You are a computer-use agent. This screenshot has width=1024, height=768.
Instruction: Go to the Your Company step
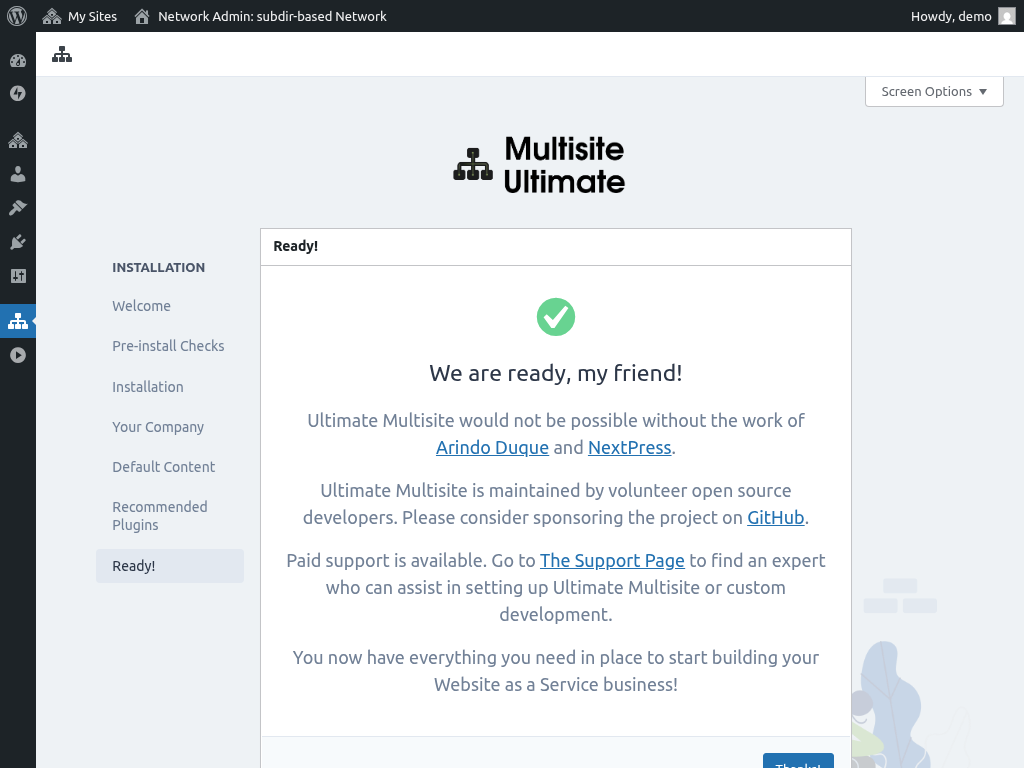[158, 426]
